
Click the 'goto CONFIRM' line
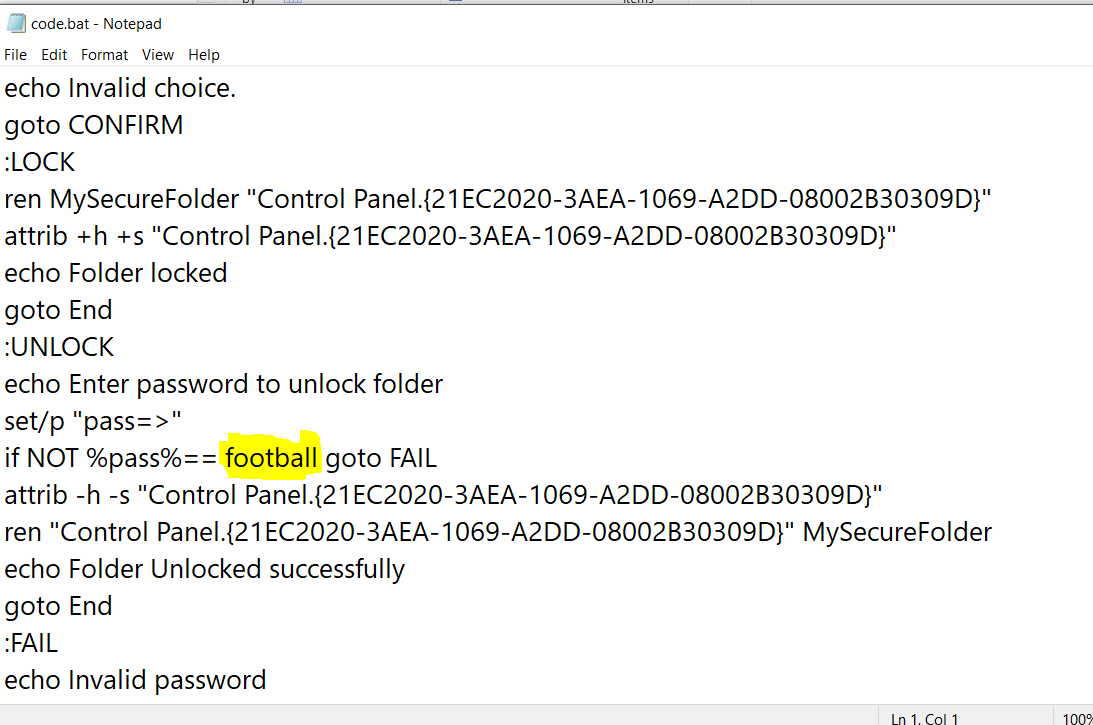click(x=93, y=125)
